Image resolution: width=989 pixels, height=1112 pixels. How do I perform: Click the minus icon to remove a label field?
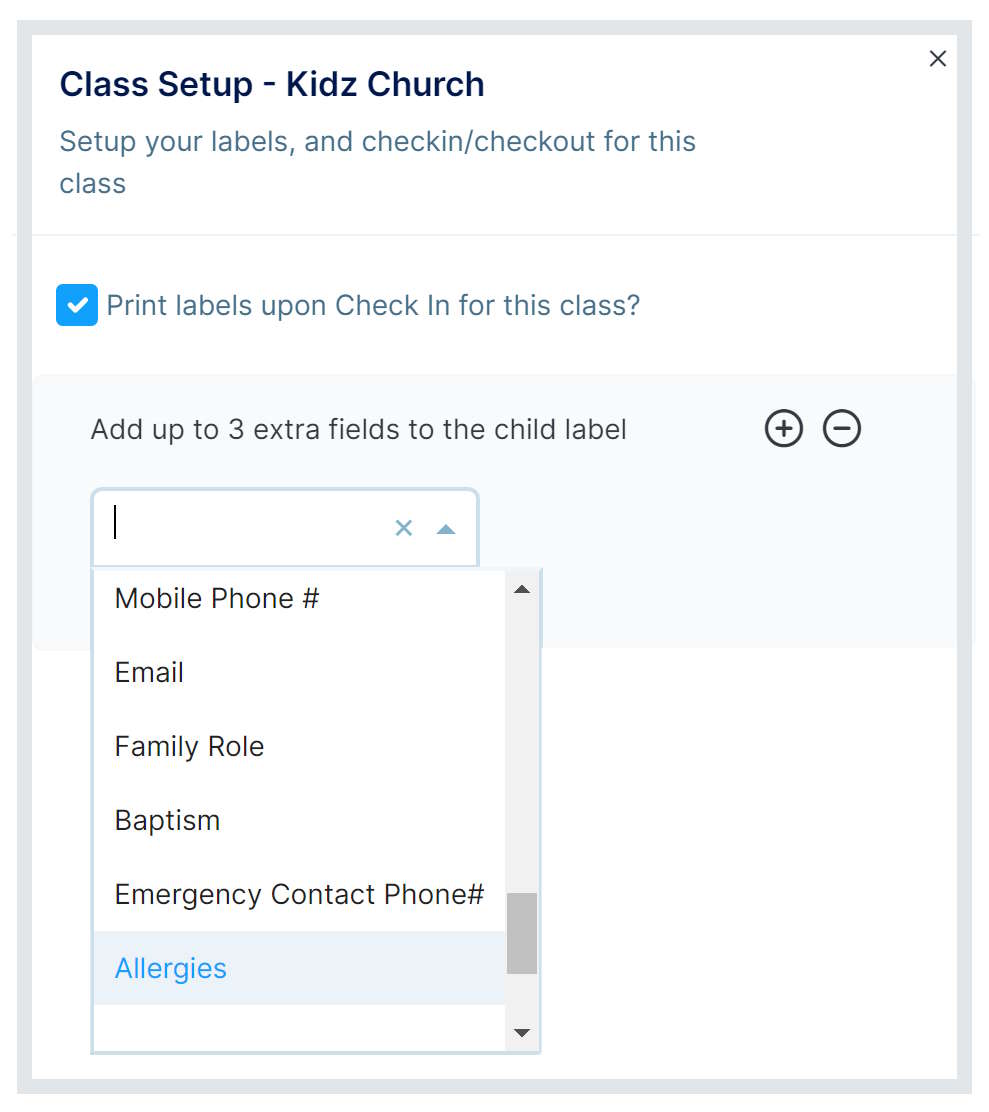click(841, 428)
